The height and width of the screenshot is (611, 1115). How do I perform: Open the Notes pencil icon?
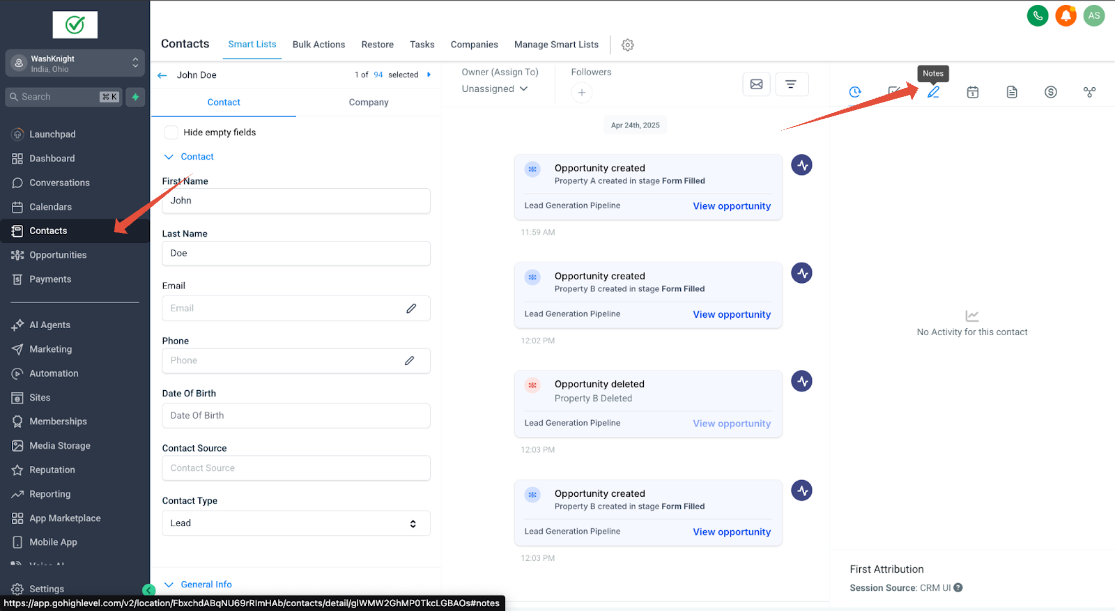click(x=933, y=92)
